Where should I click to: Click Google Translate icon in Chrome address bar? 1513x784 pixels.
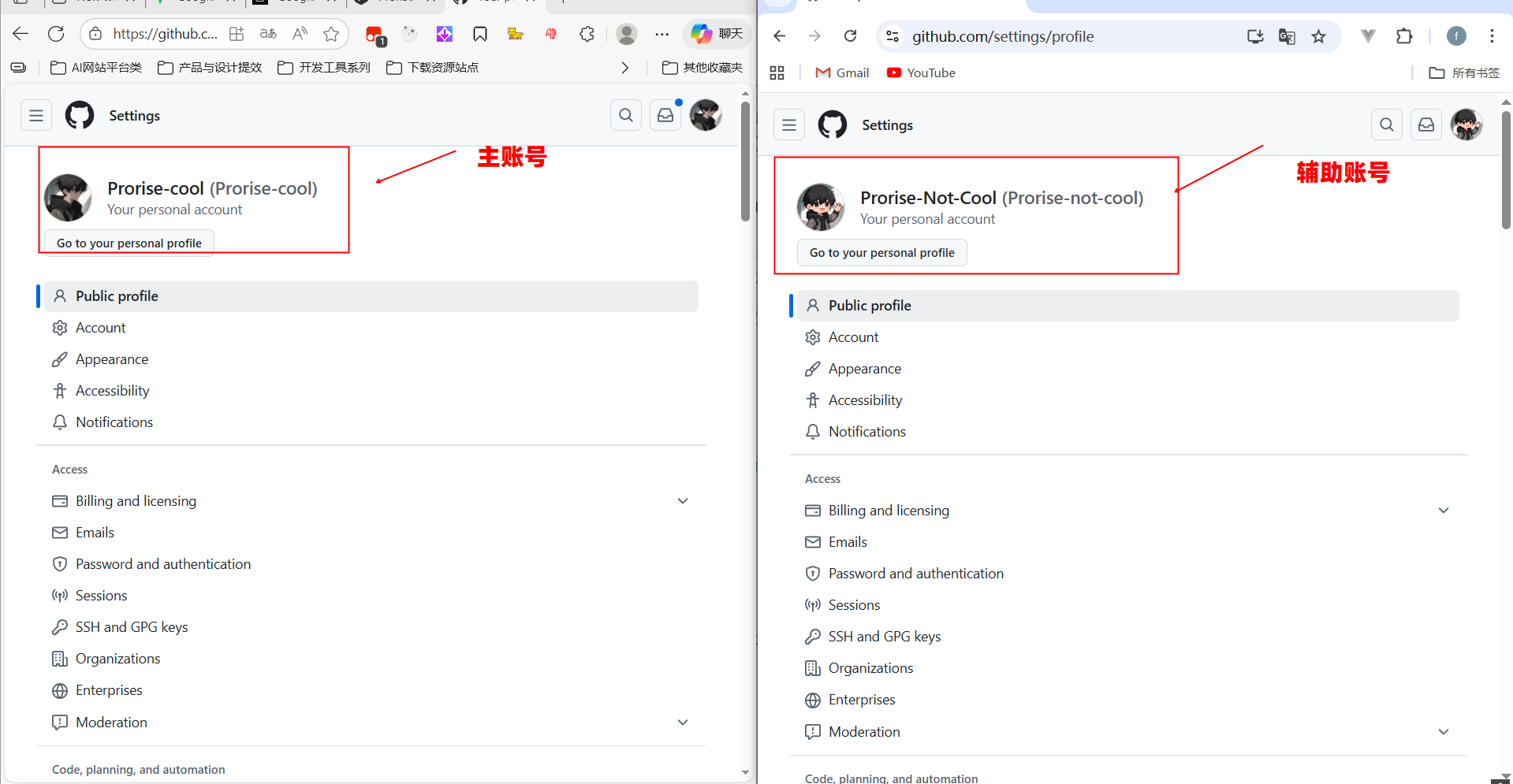pyautogui.click(x=1287, y=36)
